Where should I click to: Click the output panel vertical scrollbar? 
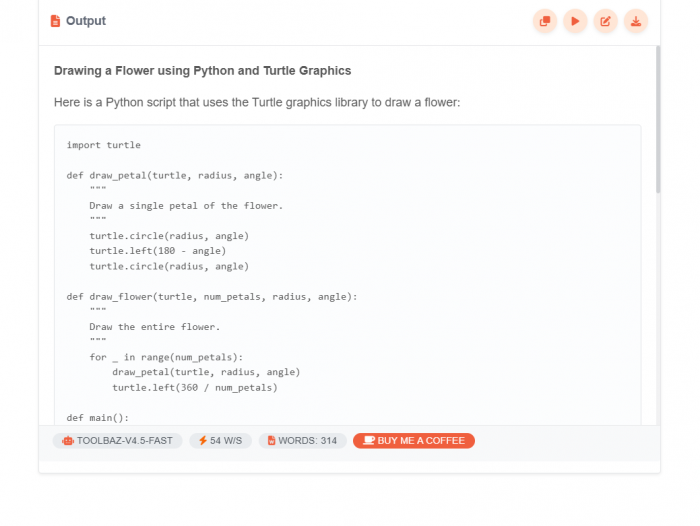click(x=657, y=120)
